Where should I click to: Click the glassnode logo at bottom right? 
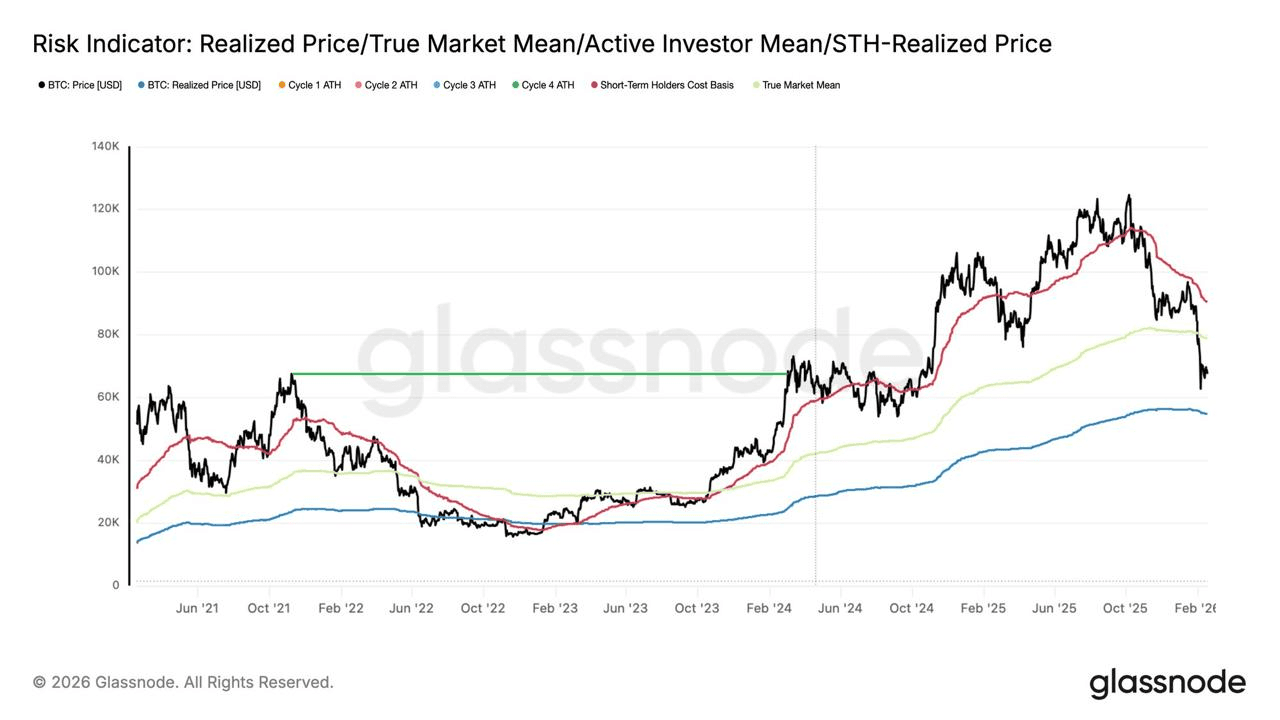(1167, 683)
